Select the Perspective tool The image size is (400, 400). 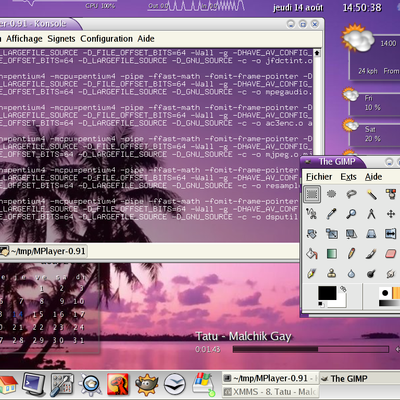[x=371, y=234]
